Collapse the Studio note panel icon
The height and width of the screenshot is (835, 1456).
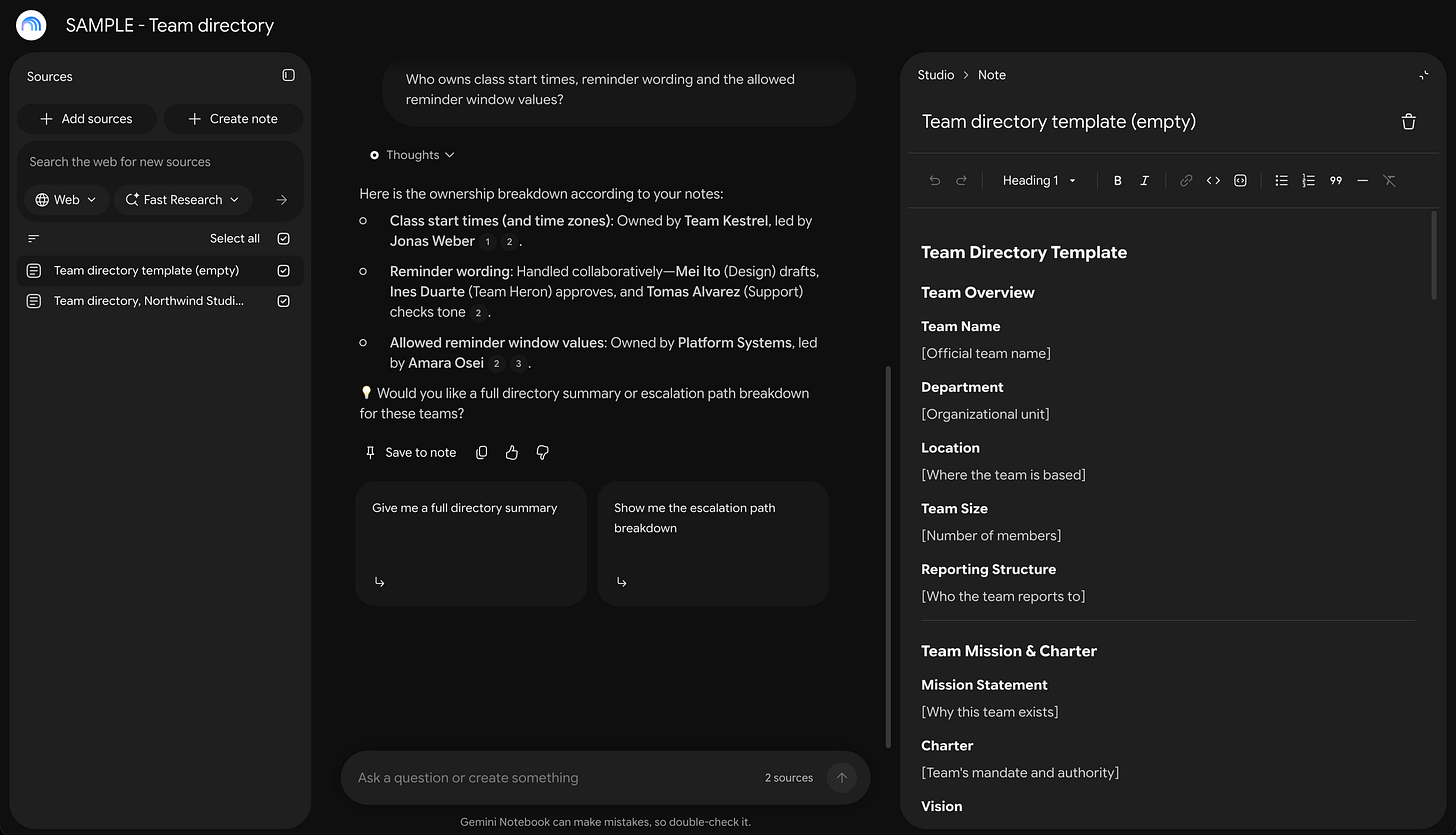coord(1424,75)
